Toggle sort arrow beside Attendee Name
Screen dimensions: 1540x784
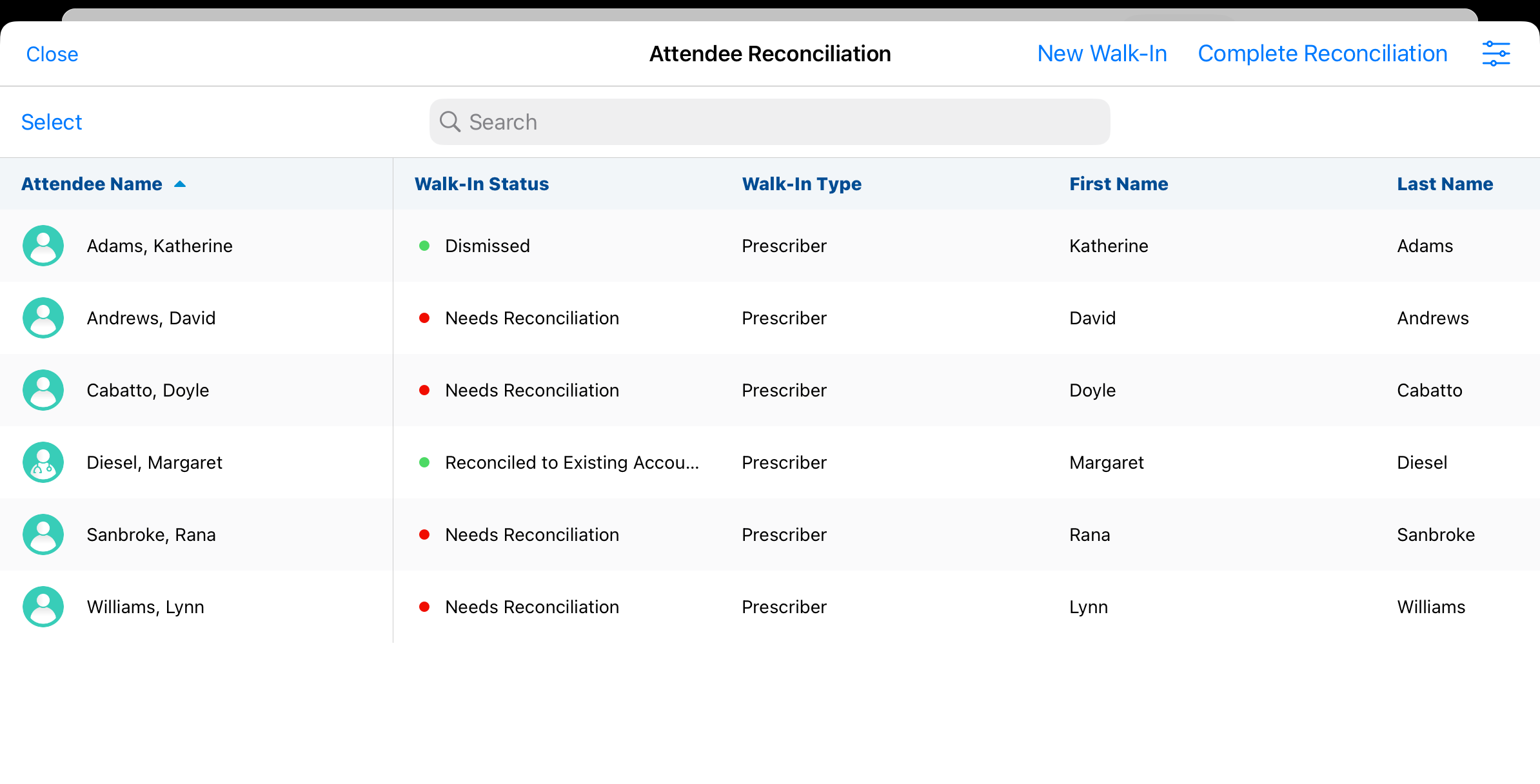click(x=180, y=184)
